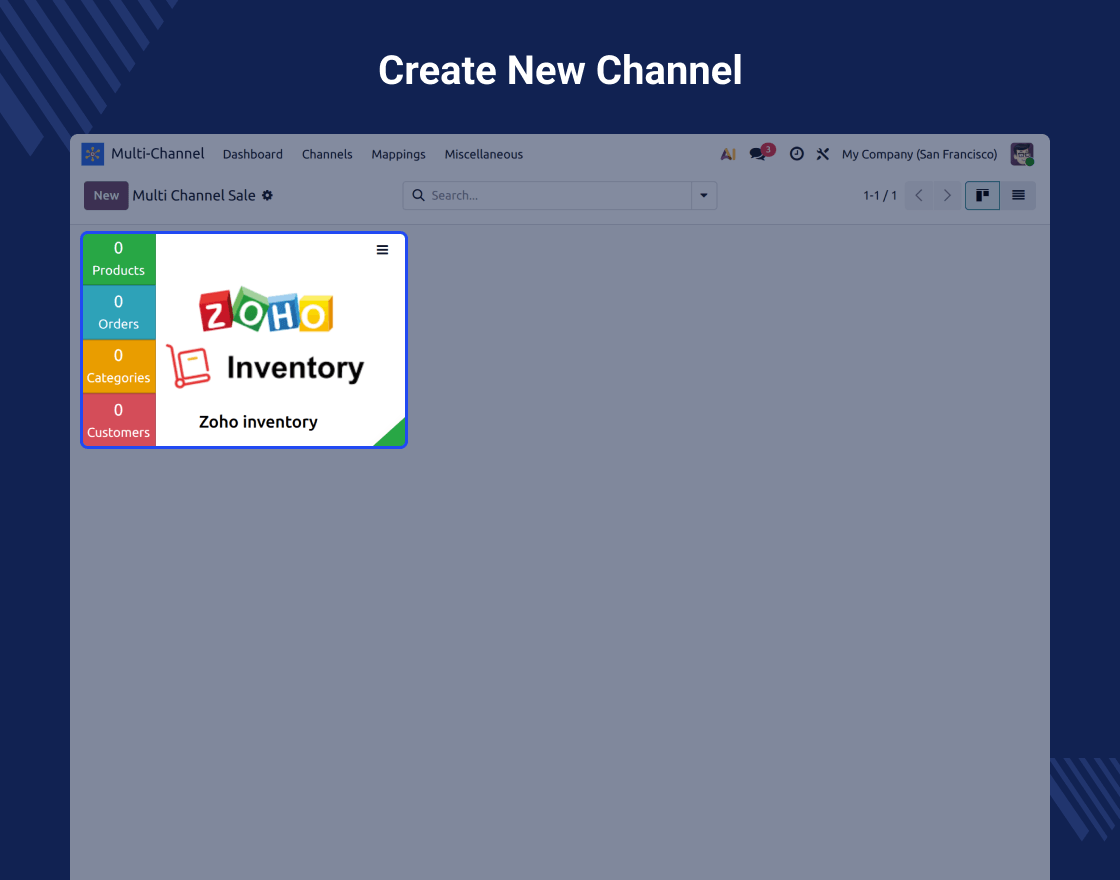Screen dimensions: 1120x880
Task: Go to previous page of records
Action: tap(919, 196)
